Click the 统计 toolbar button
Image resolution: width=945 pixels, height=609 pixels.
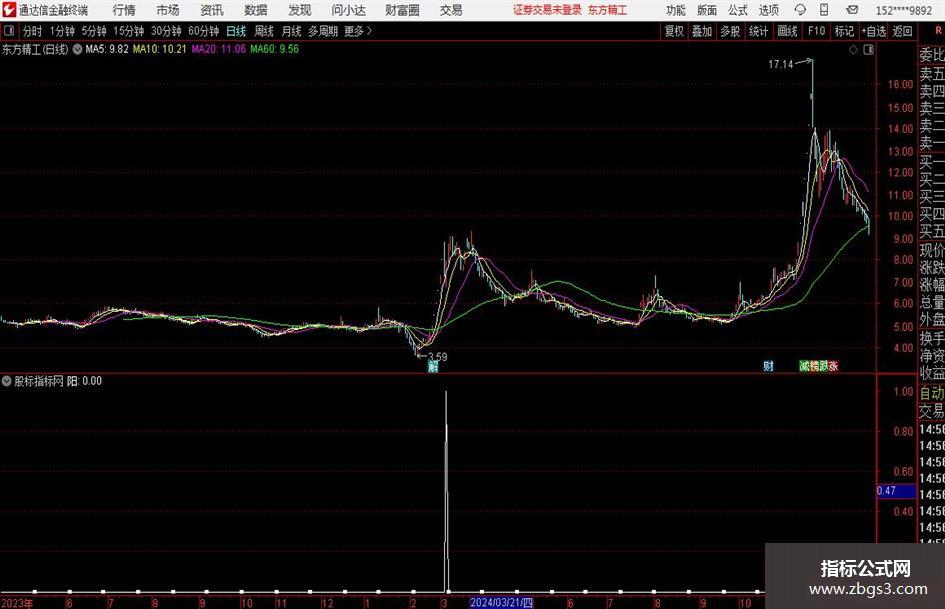point(758,31)
